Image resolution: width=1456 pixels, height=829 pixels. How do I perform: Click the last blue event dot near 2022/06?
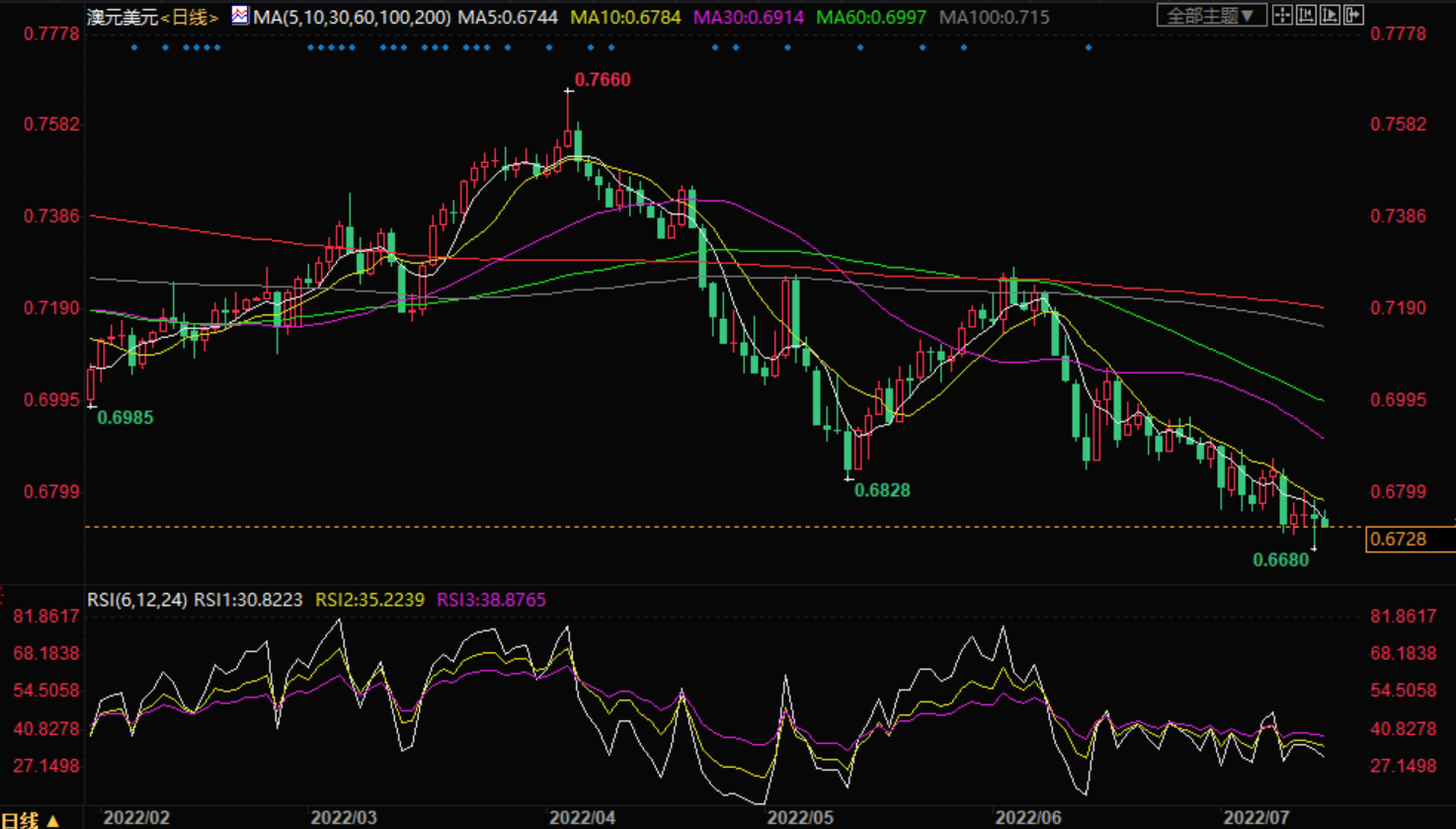click(x=1089, y=47)
